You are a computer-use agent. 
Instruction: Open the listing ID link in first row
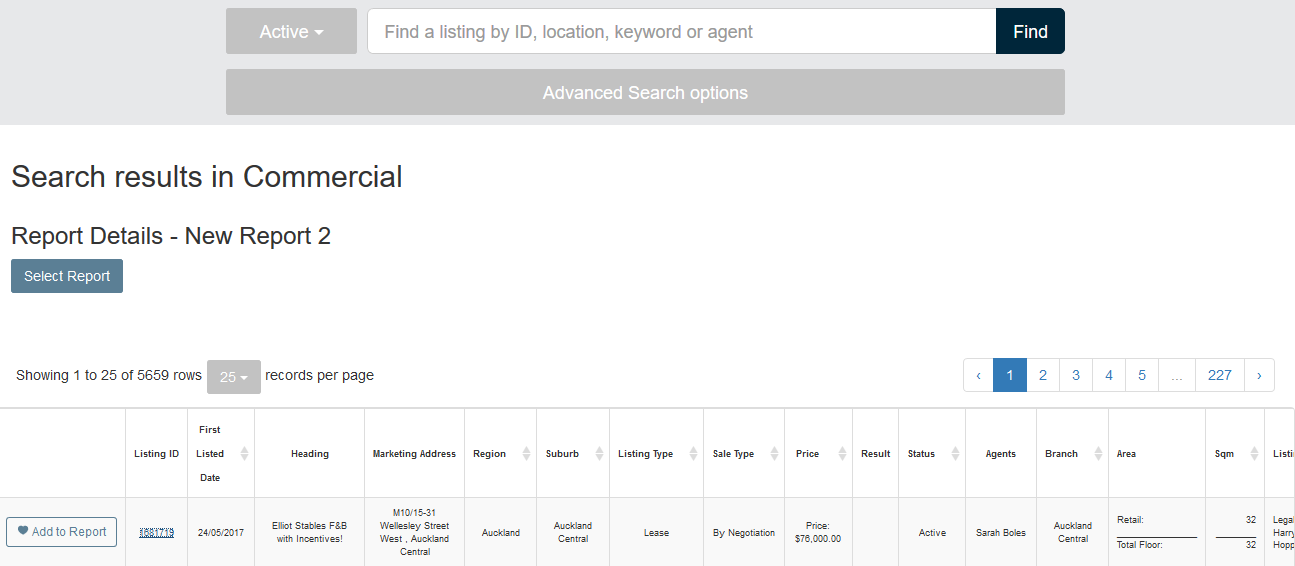(x=156, y=533)
